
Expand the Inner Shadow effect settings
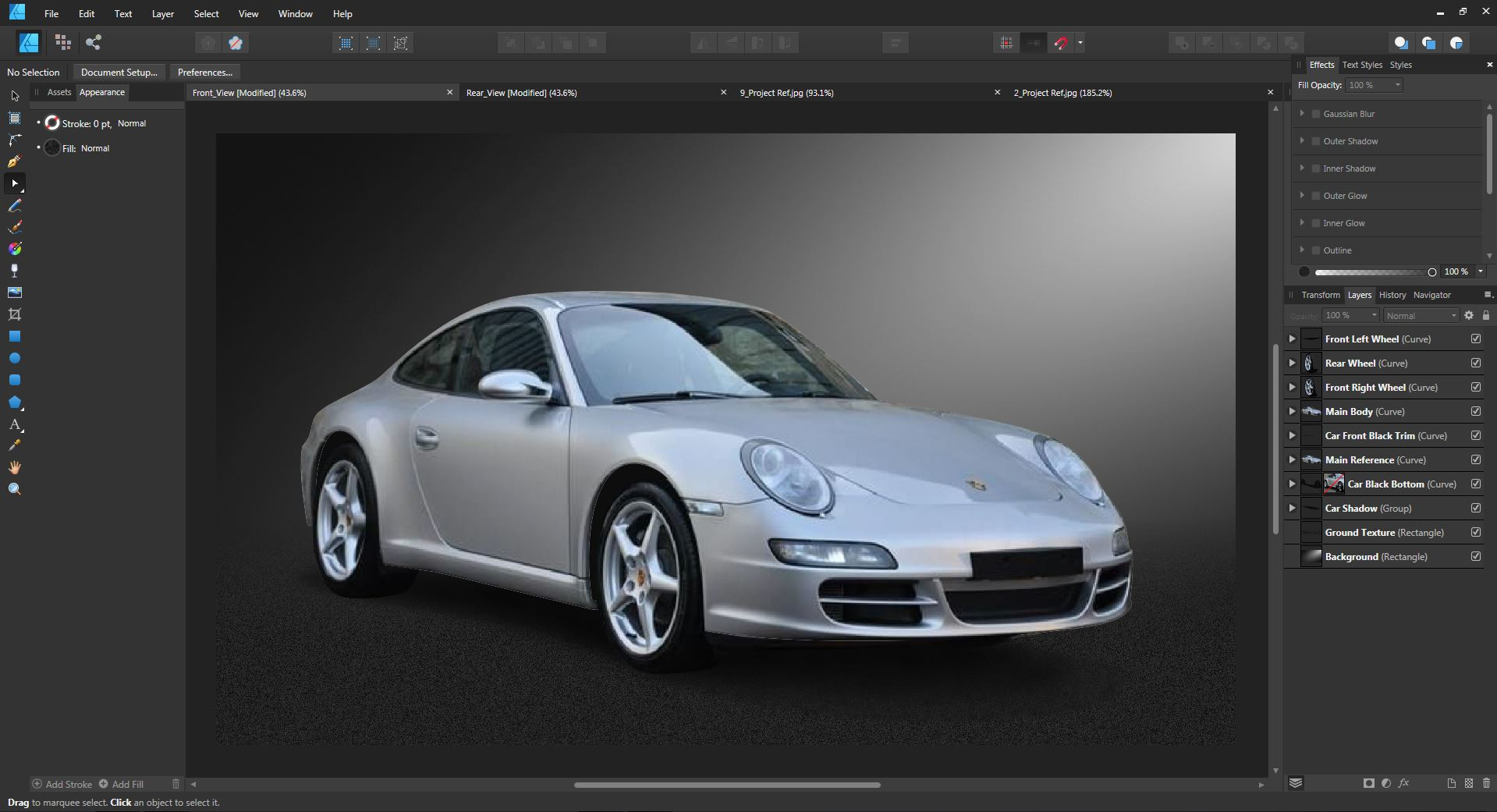(1302, 168)
